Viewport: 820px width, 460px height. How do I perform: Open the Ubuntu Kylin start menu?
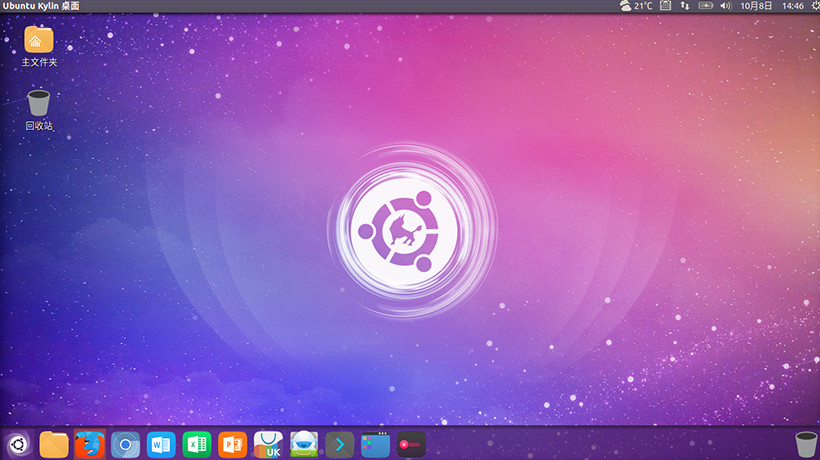[17, 444]
